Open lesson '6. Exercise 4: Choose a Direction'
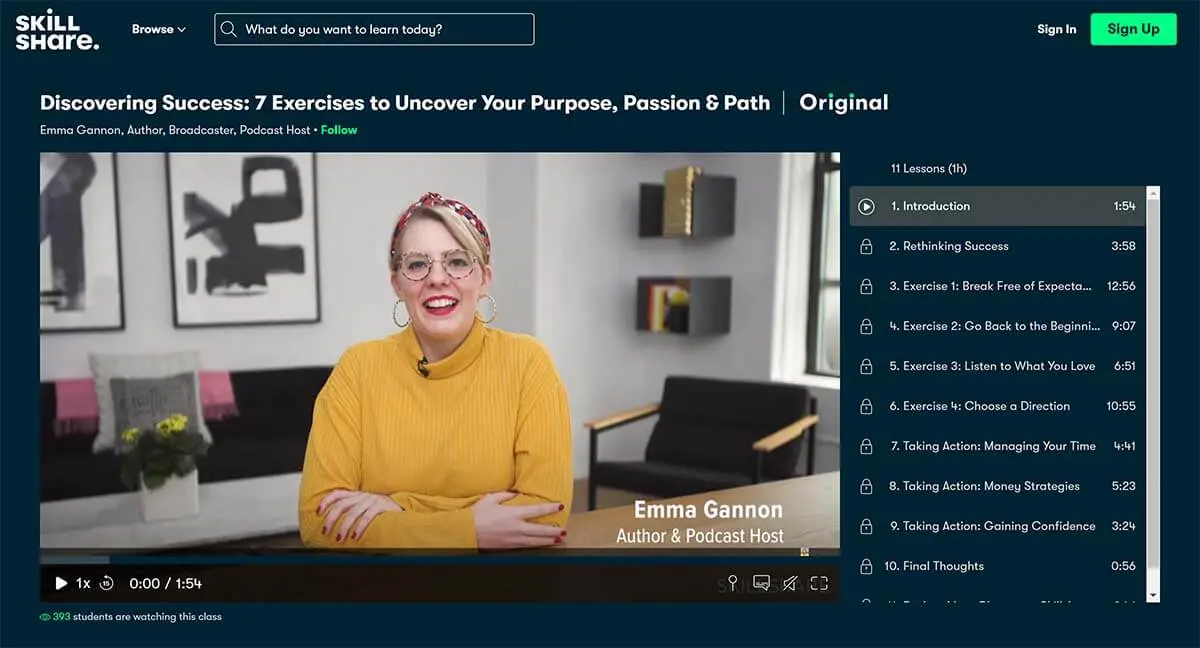1200x648 pixels. pyautogui.click(x=998, y=406)
